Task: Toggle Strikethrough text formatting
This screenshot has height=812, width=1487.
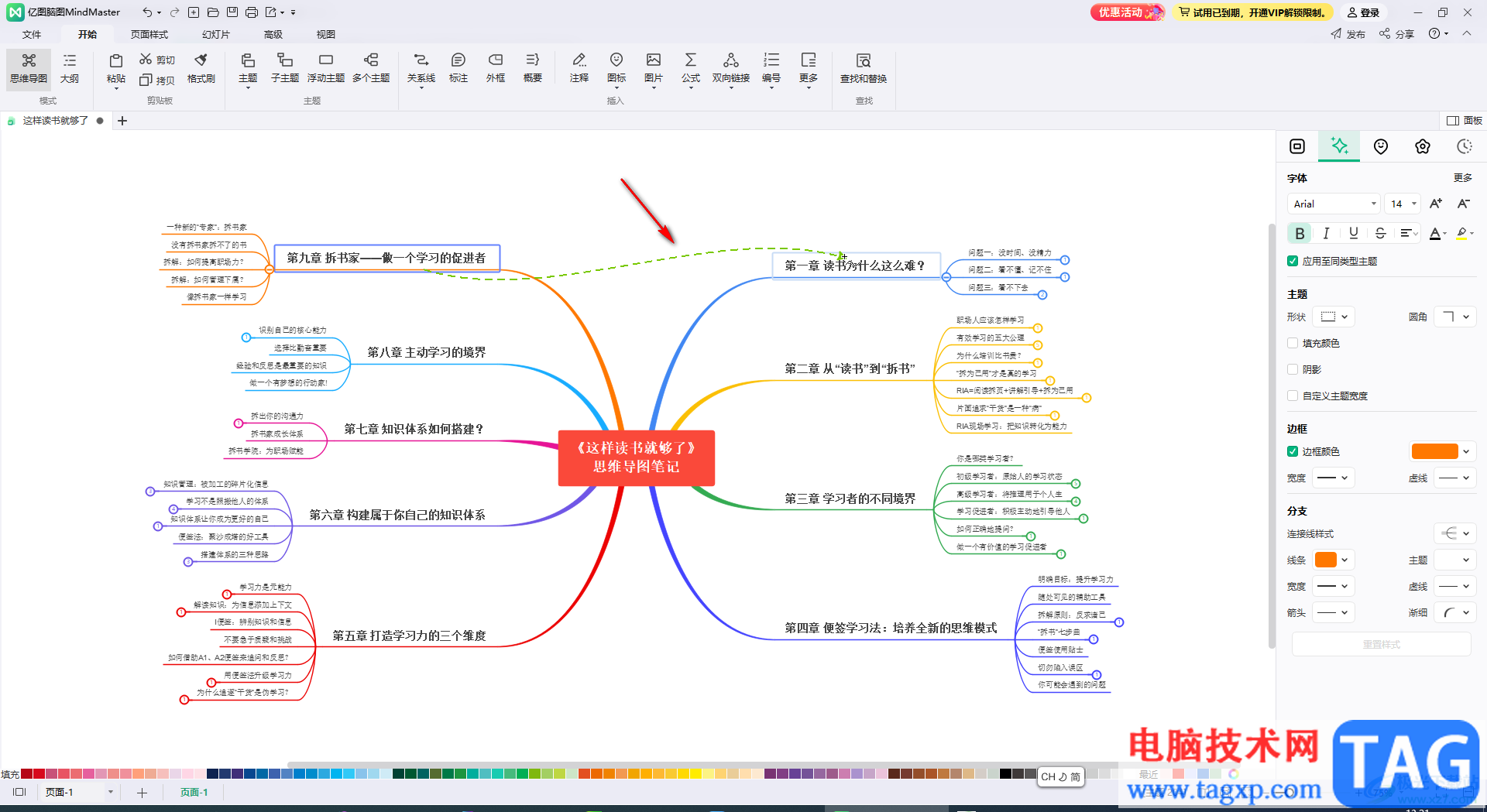Action: click(1380, 233)
